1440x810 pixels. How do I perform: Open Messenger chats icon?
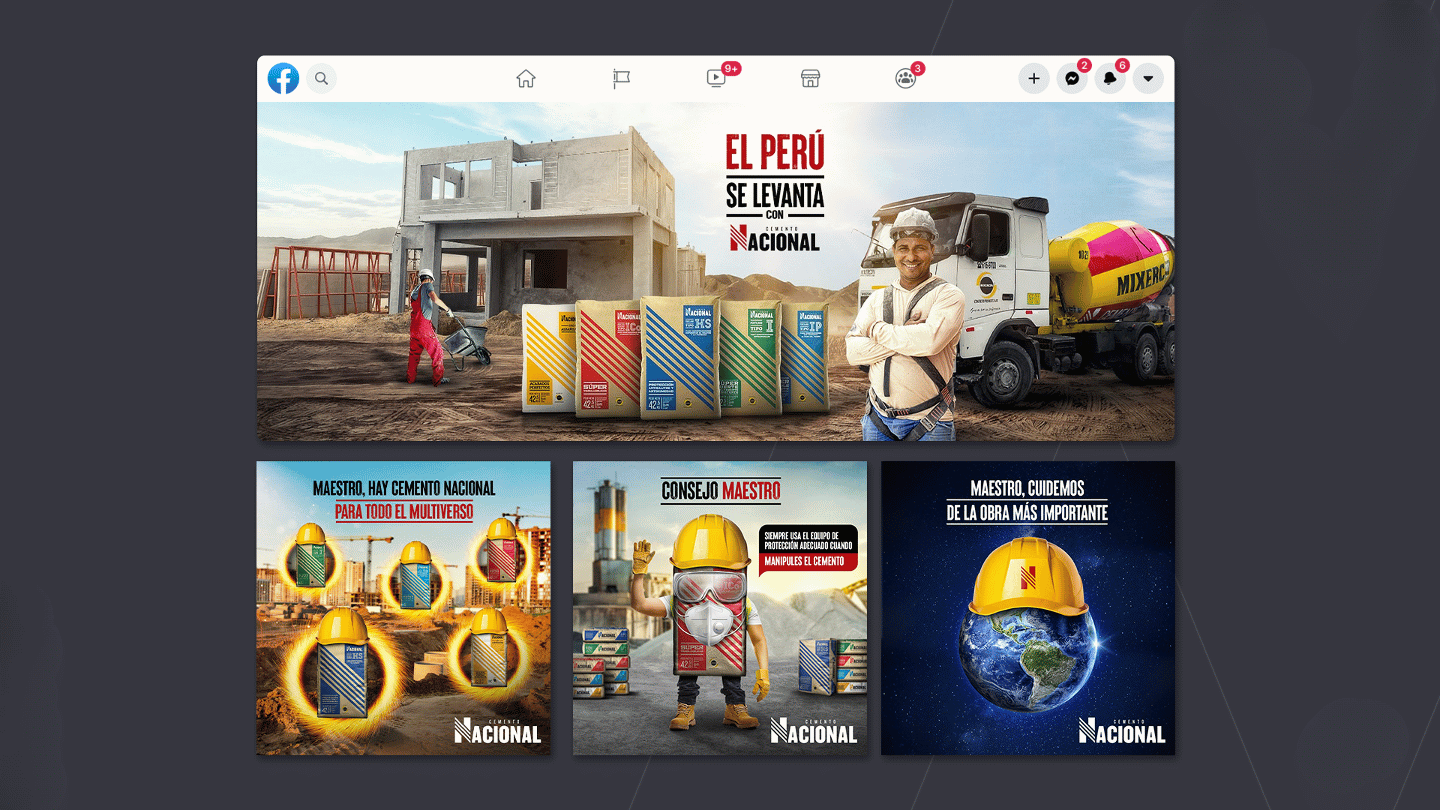[1072, 79]
